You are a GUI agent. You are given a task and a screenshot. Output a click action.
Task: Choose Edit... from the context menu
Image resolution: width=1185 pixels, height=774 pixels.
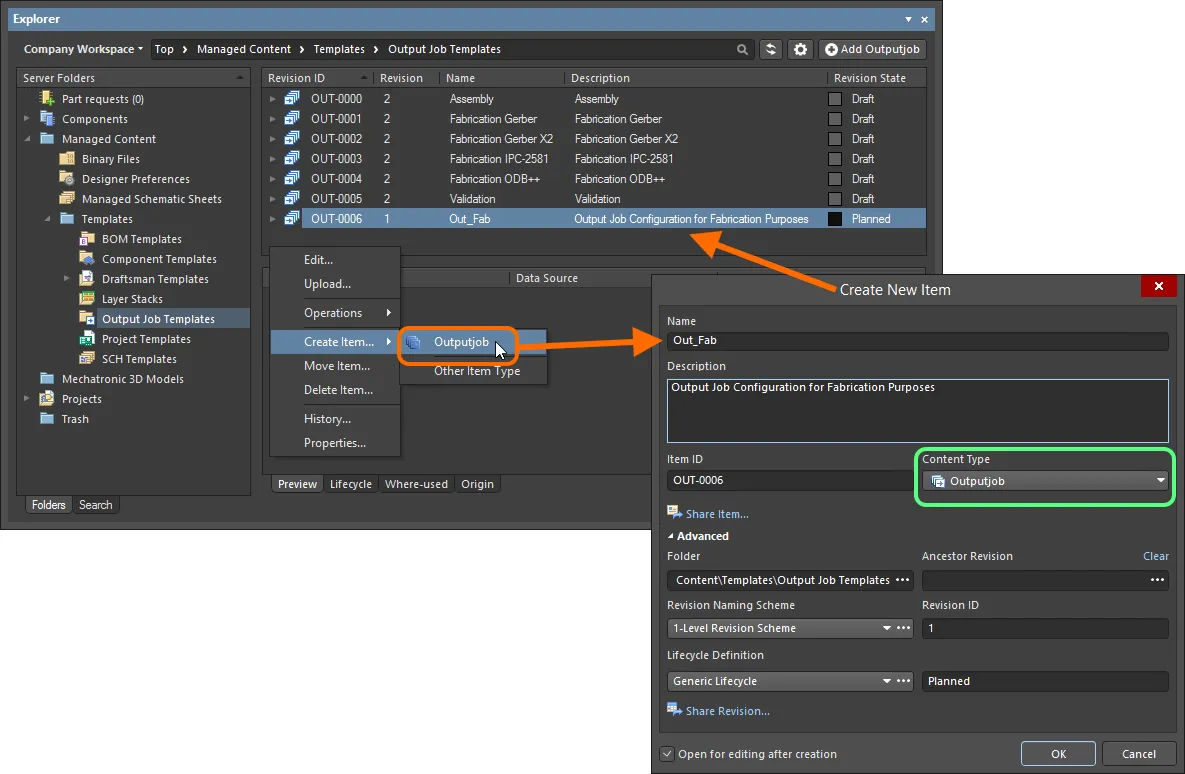click(335, 259)
